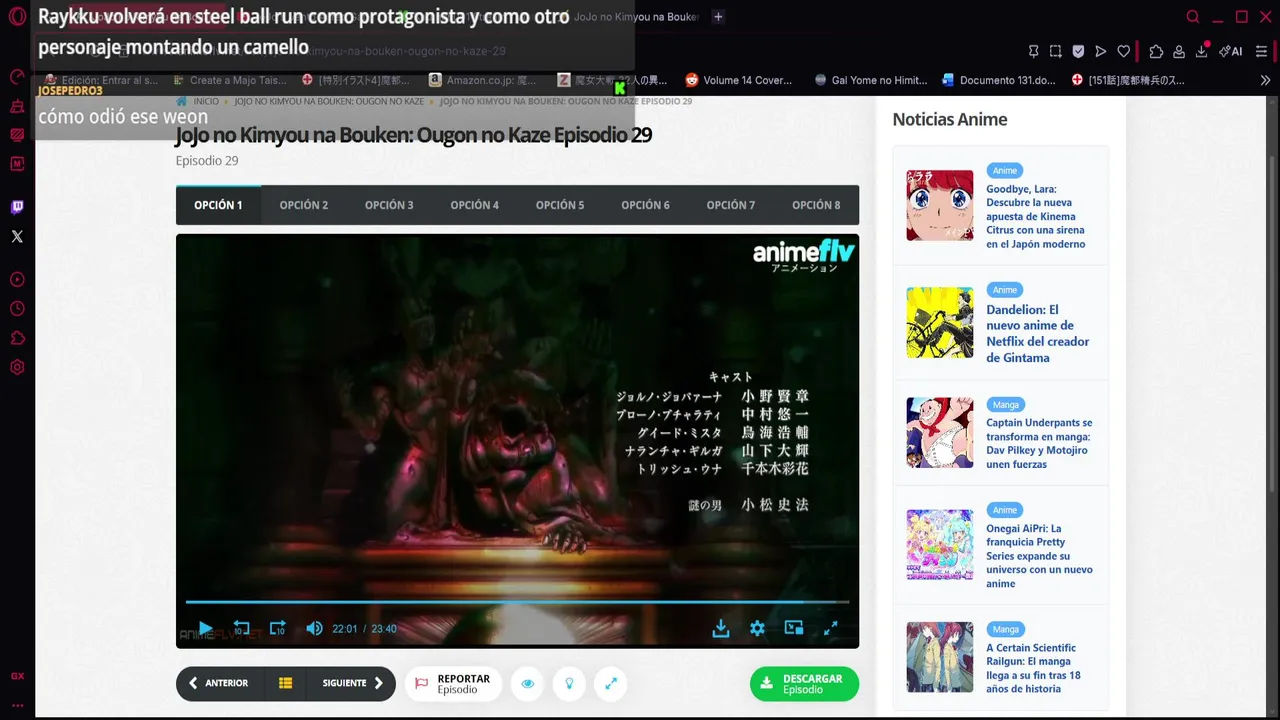Select the OPCIÓN 4 video server tab
The width and height of the screenshot is (1280, 720).
pos(474,205)
